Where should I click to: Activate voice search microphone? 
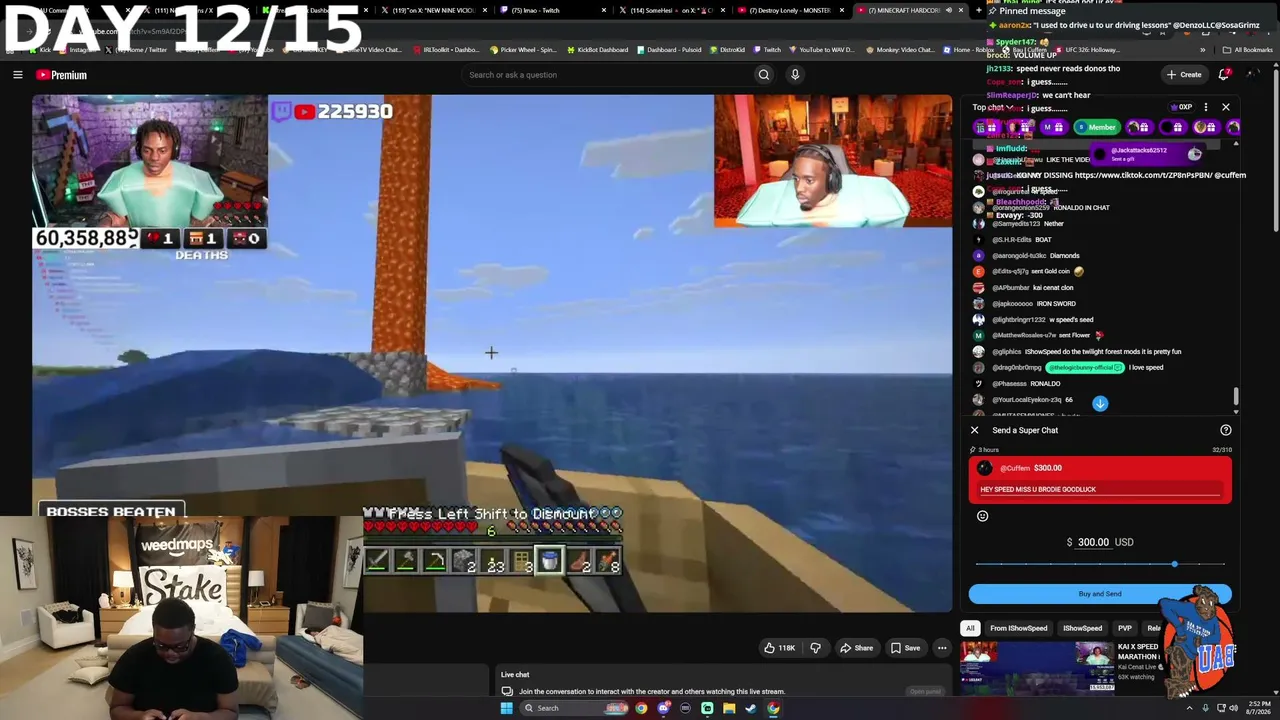(795, 75)
